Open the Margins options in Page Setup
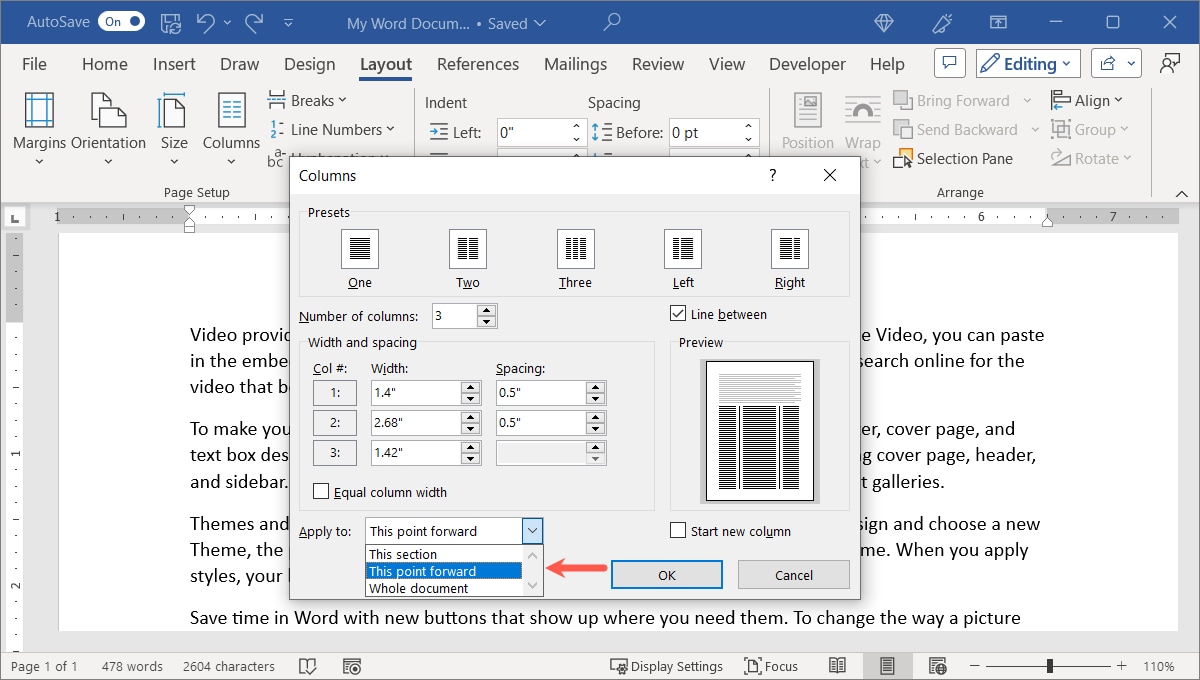Viewport: 1200px width, 680px height. coord(39,125)
